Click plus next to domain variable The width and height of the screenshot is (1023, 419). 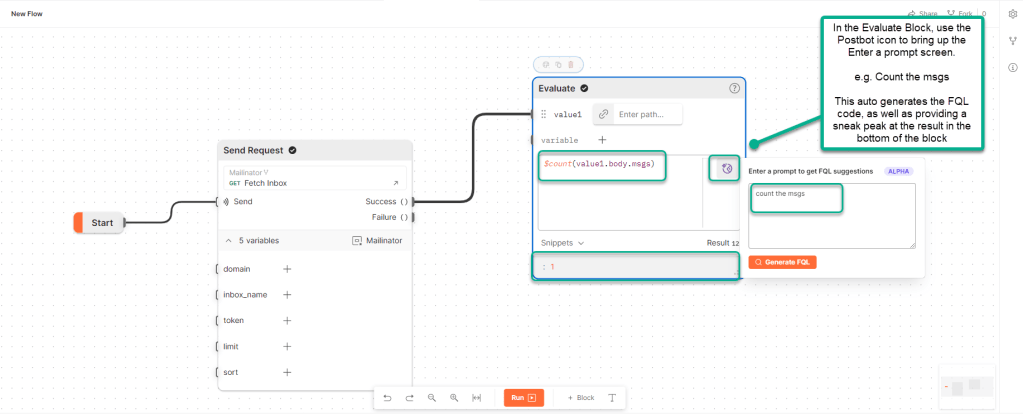[x=287, y=269]
